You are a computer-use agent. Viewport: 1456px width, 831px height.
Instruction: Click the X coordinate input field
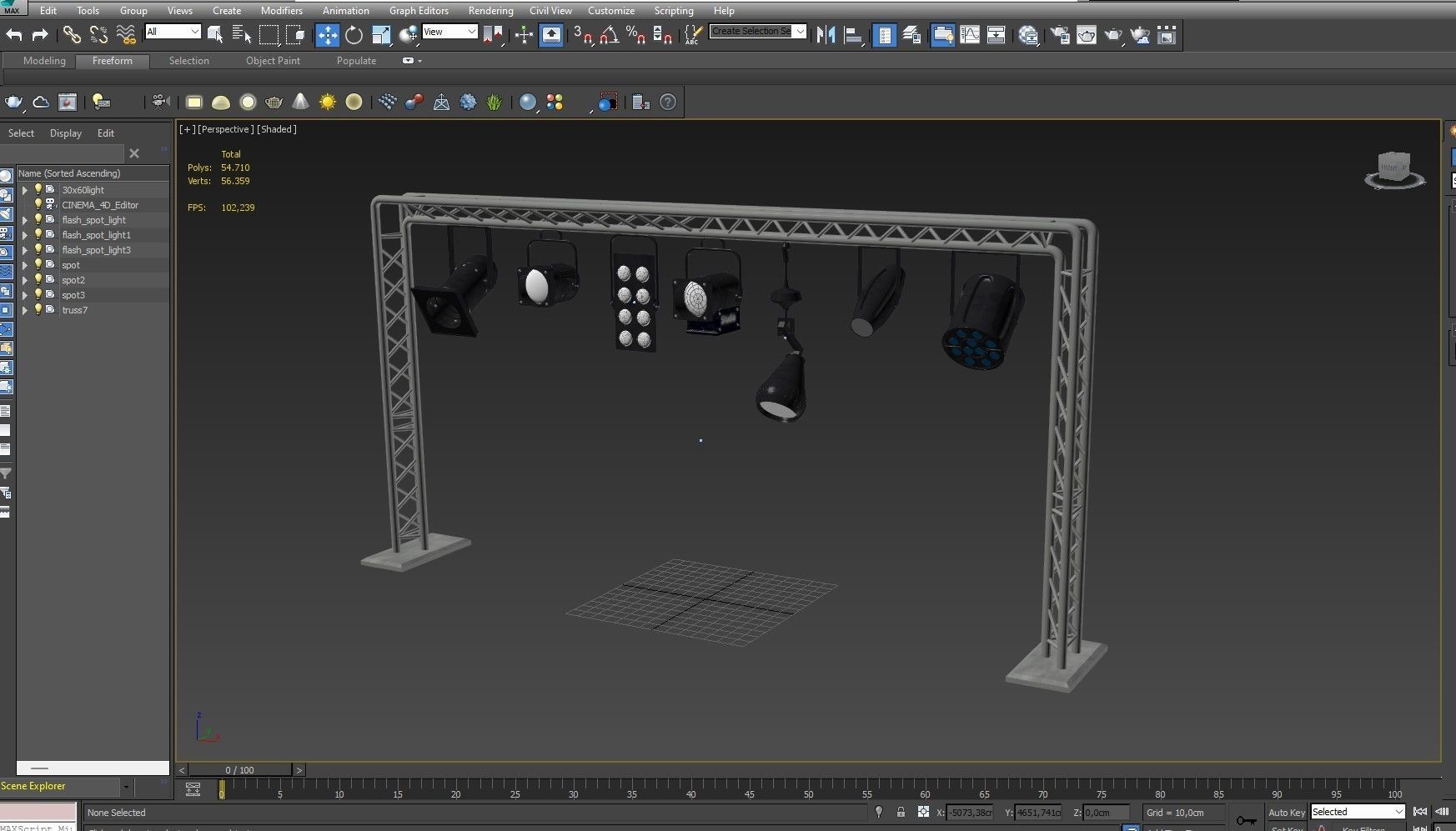(x=970, y=812)
